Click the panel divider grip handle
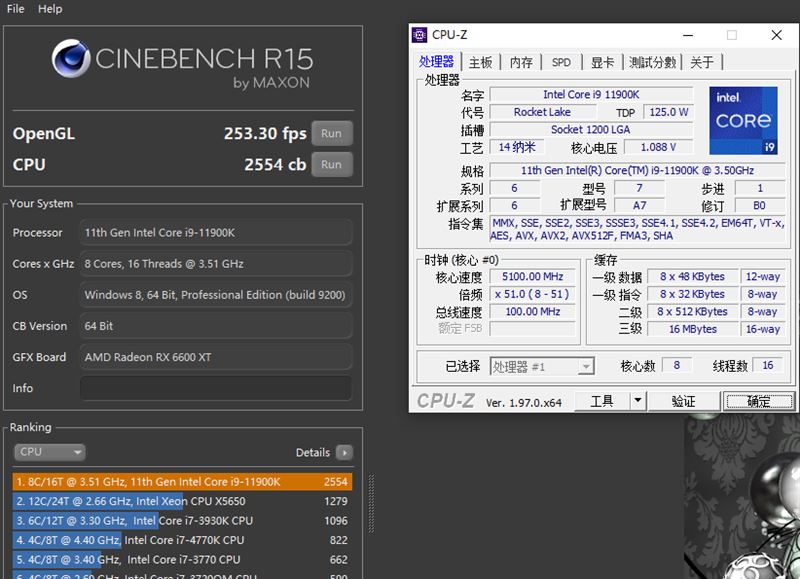 coord(371,504)
